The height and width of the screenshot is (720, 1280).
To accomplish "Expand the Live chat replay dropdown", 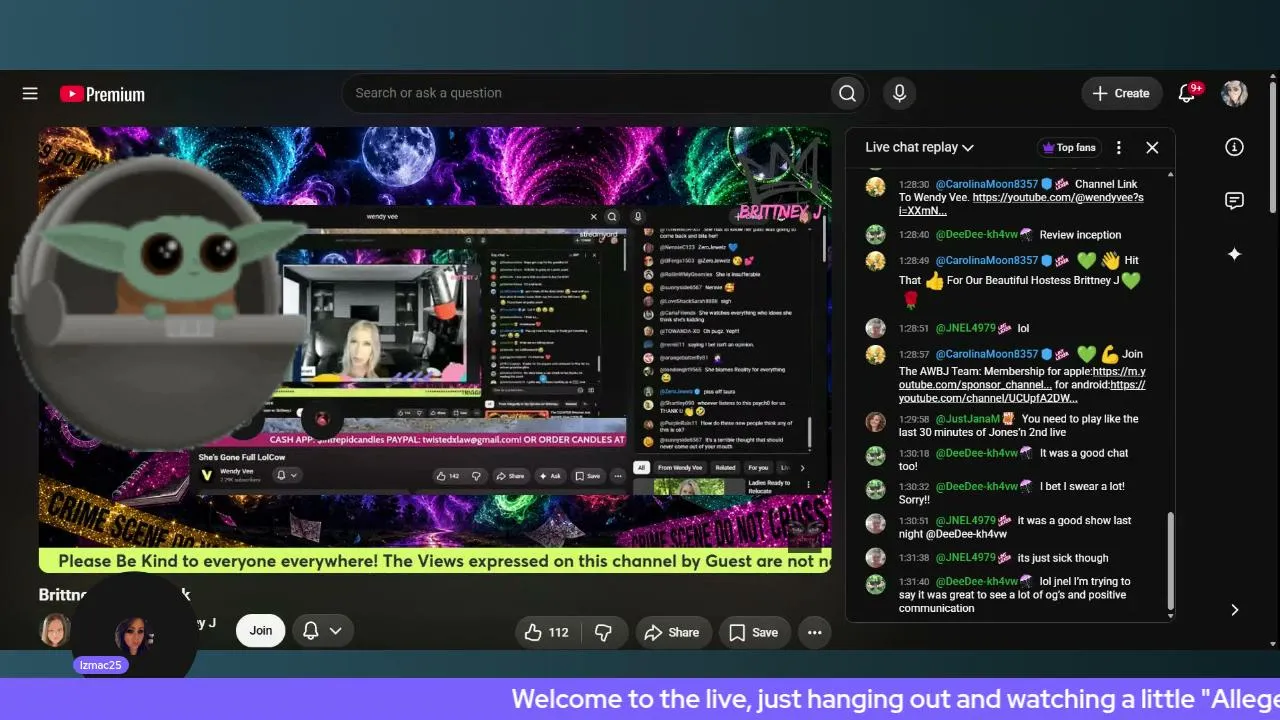I will coord(919,147).
